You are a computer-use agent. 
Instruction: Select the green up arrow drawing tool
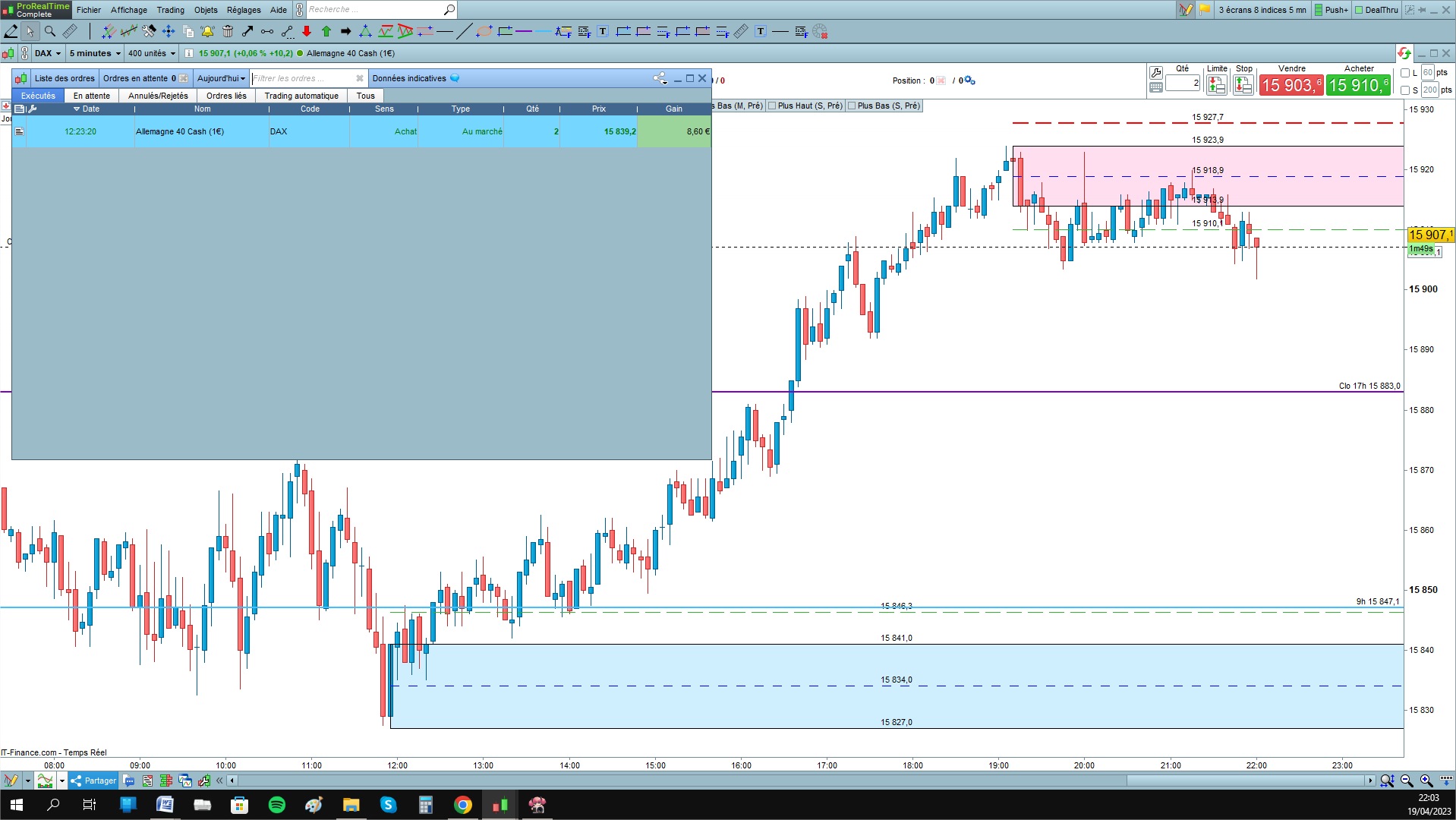click(x=326, y=31)
